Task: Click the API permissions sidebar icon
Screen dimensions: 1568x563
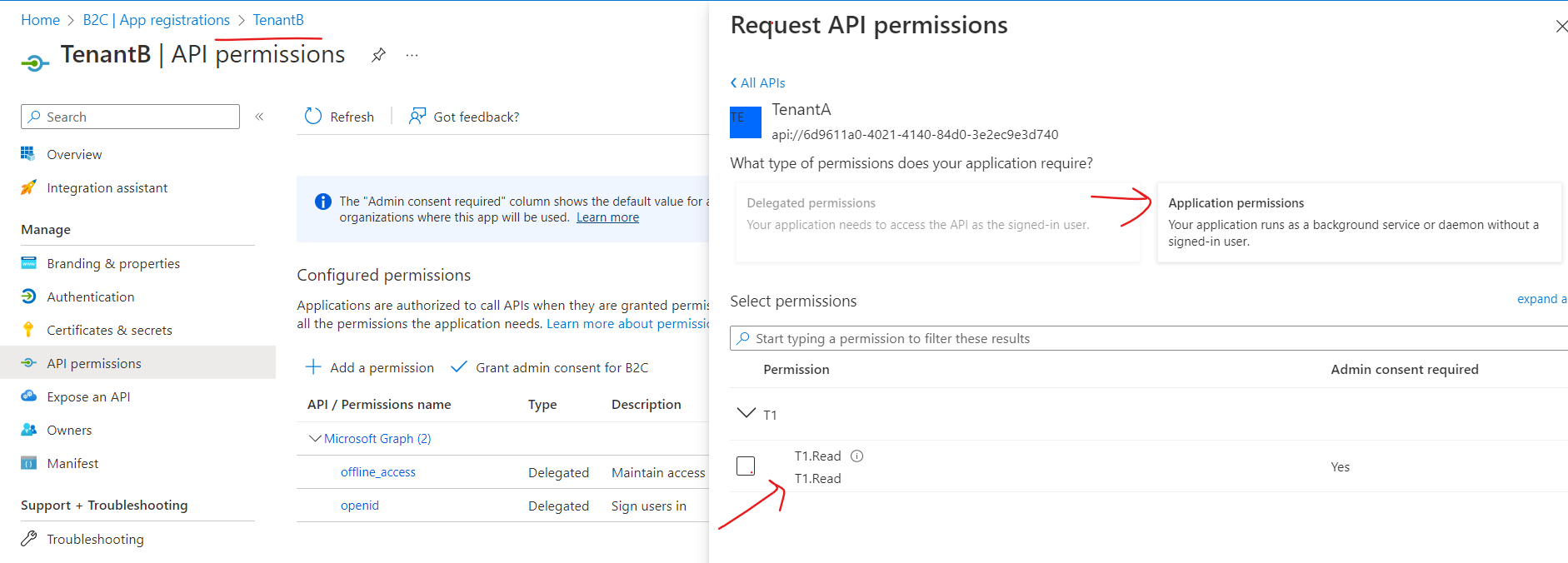Action: (x=28, y=363)
